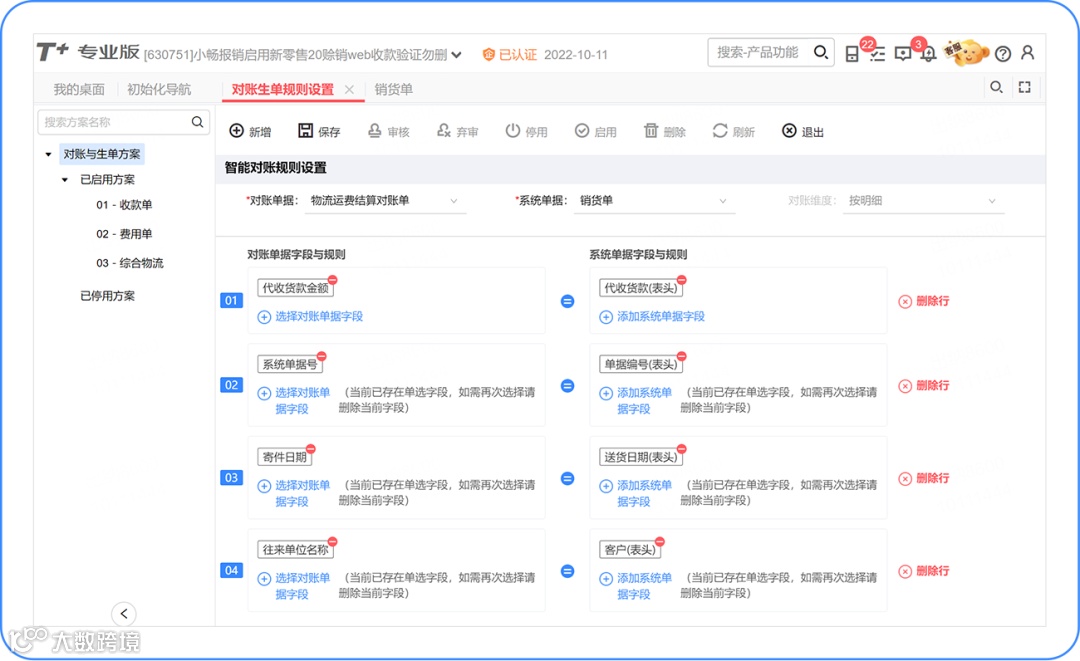Screen dimensions: 1080x661
Task: Select the 对账生单规则设置 tab
Action: [x=282, y=90]
